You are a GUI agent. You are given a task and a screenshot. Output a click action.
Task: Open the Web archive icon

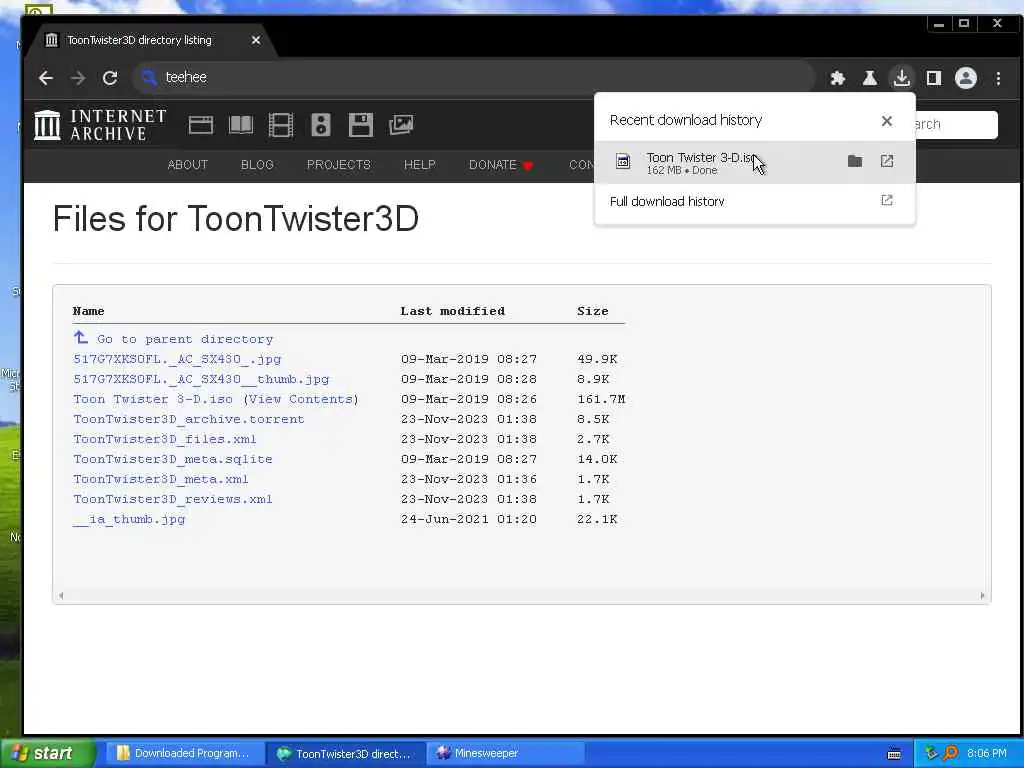[200, 125]
